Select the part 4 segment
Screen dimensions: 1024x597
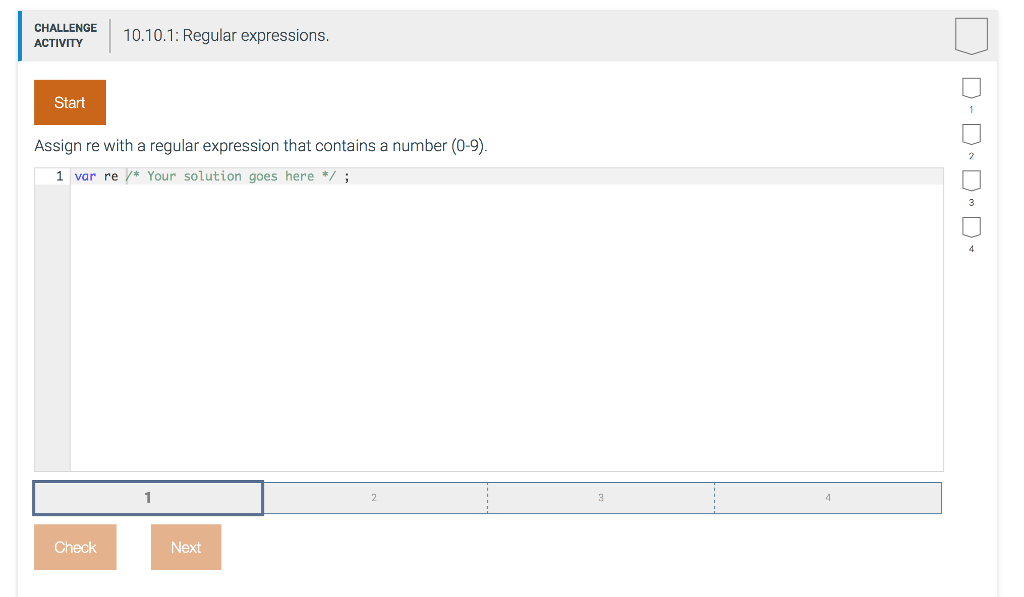click(827, 497)
